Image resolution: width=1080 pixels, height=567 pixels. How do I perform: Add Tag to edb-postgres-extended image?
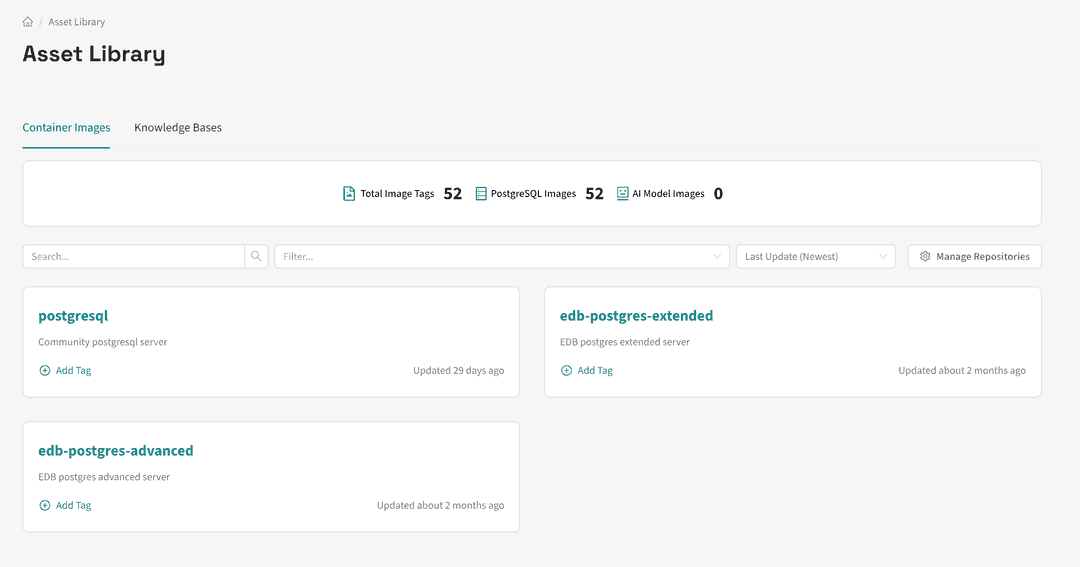[x=587, y=371]
